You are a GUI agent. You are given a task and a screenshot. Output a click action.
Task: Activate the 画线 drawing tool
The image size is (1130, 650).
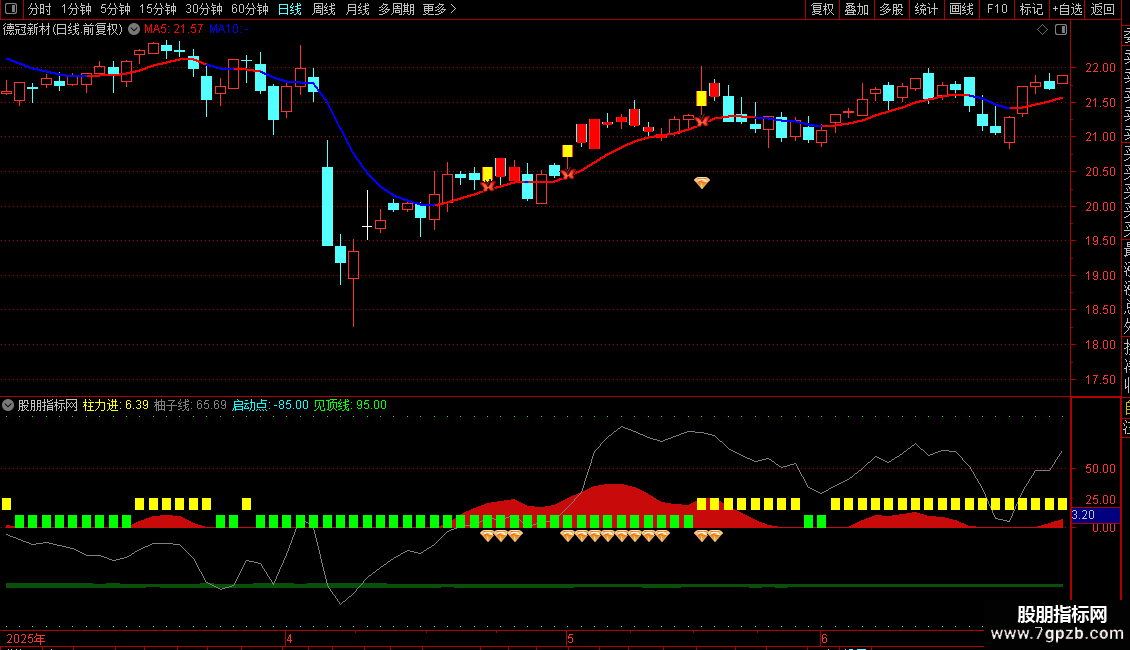pos(961,9)
